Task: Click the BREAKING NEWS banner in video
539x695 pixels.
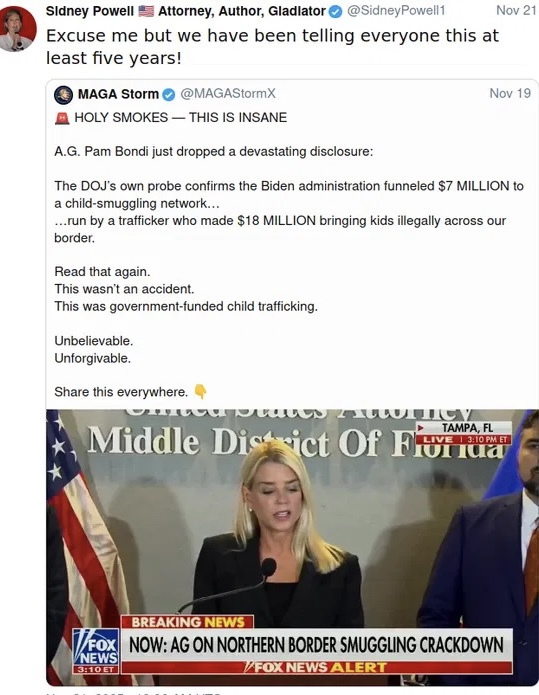Action: [x=187, y=621]
